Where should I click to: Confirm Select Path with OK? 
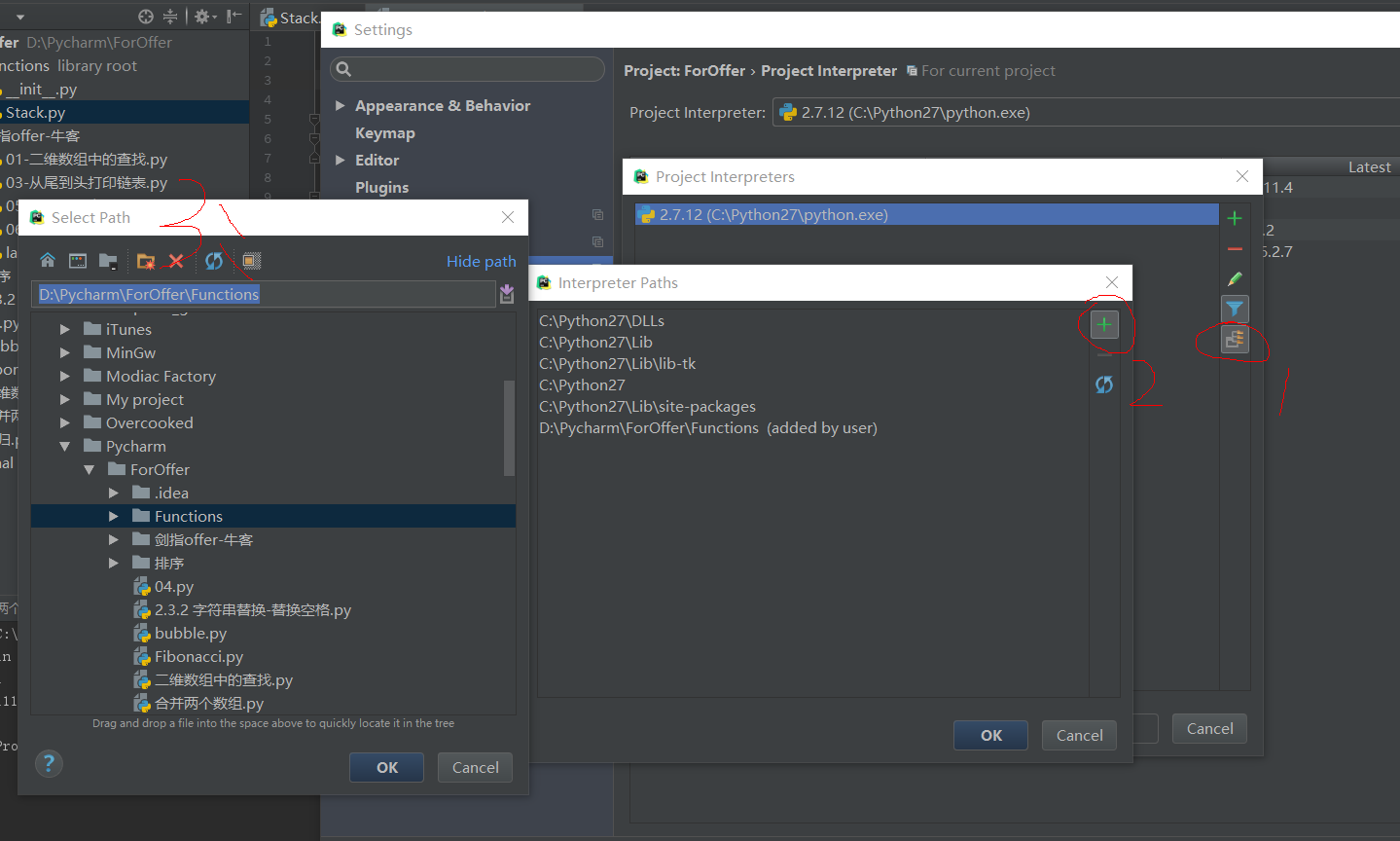(x=387, y=767)
